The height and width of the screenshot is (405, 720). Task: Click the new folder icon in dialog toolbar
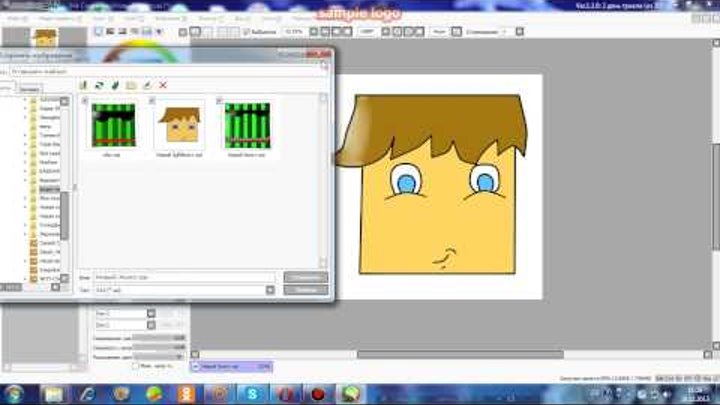[x=131, y=86]
